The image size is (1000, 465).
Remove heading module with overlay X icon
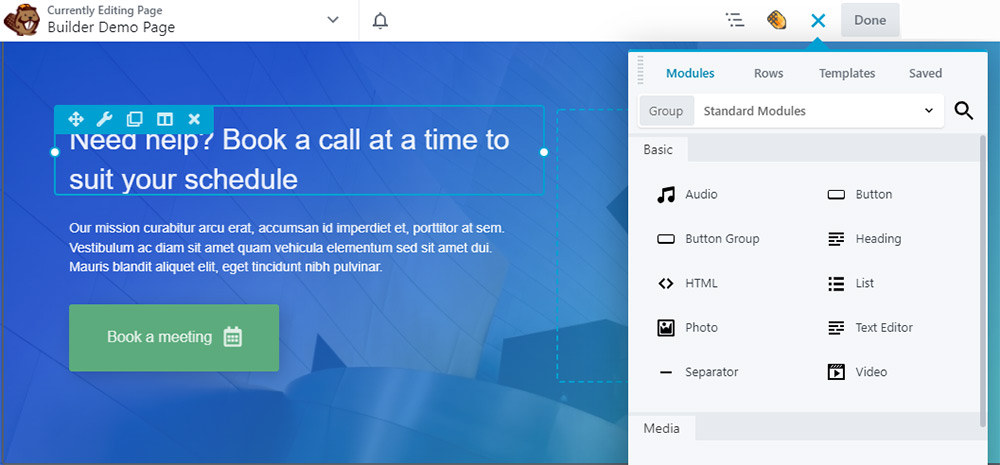(x=195, y=119)
